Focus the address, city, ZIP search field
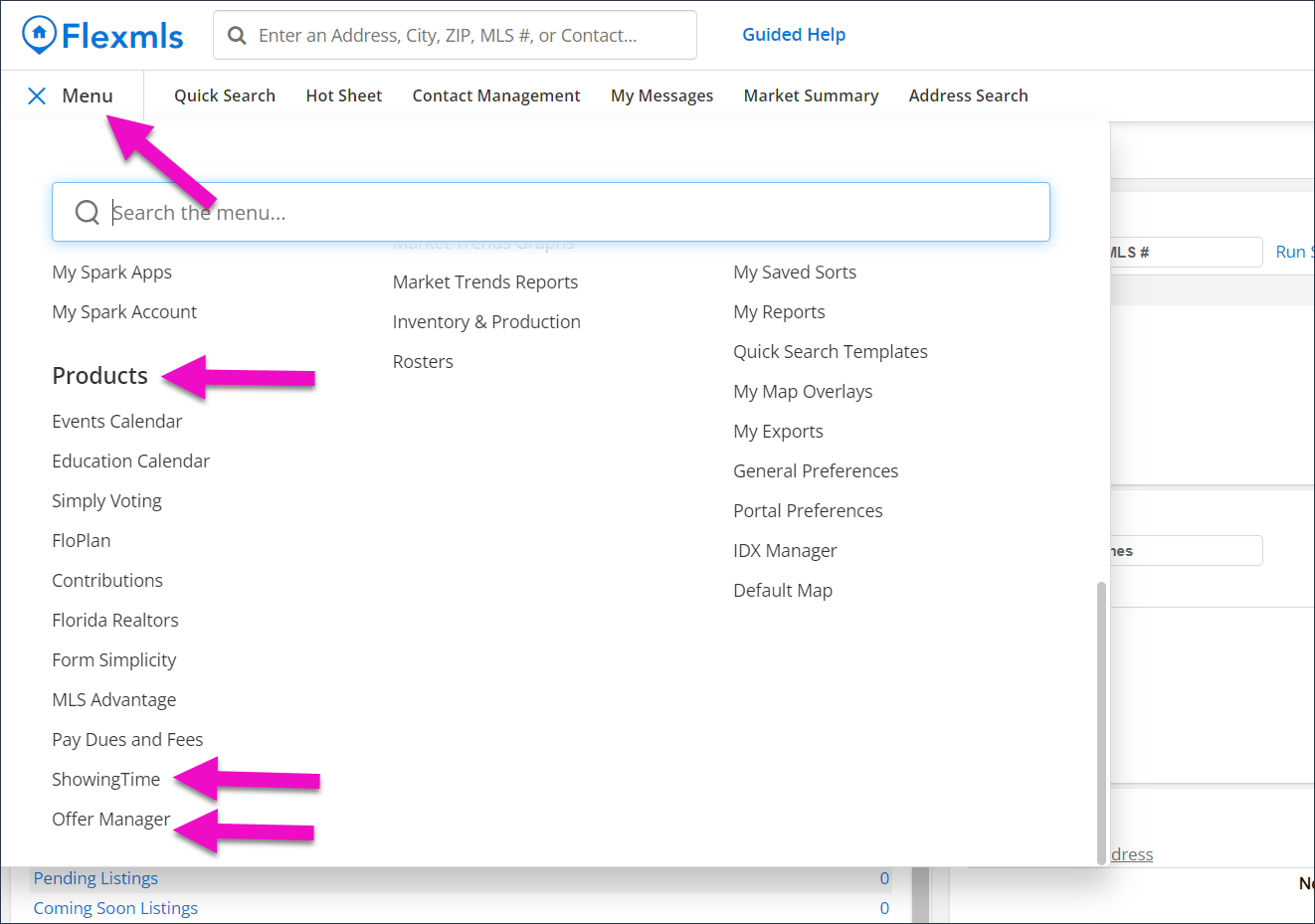Viewport: 1315px width, 924px height. coord(455,36)
